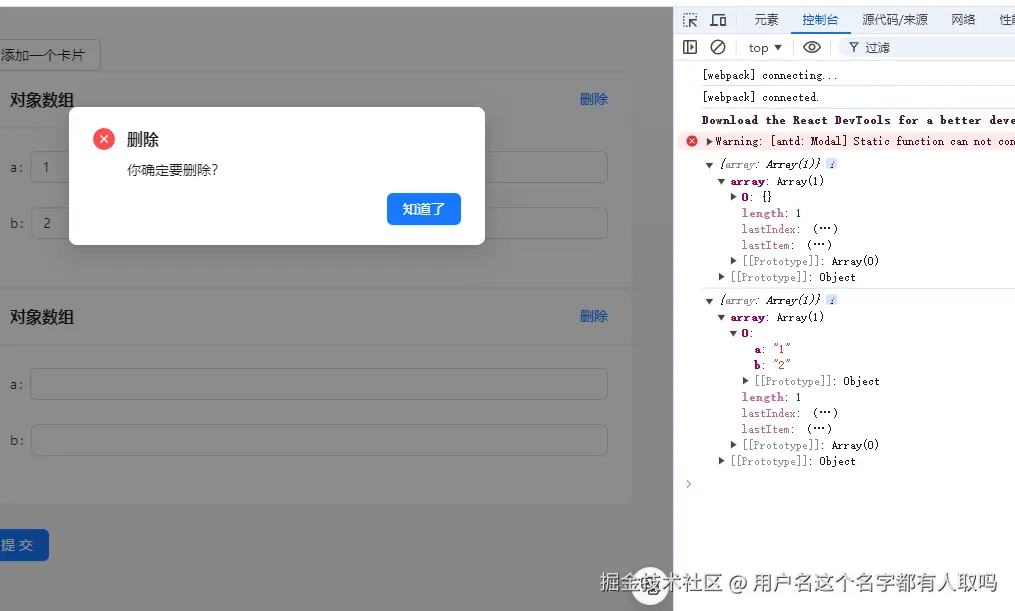Select the 控制台 tab
This screenshot has width=1015, height=611.
820,20
